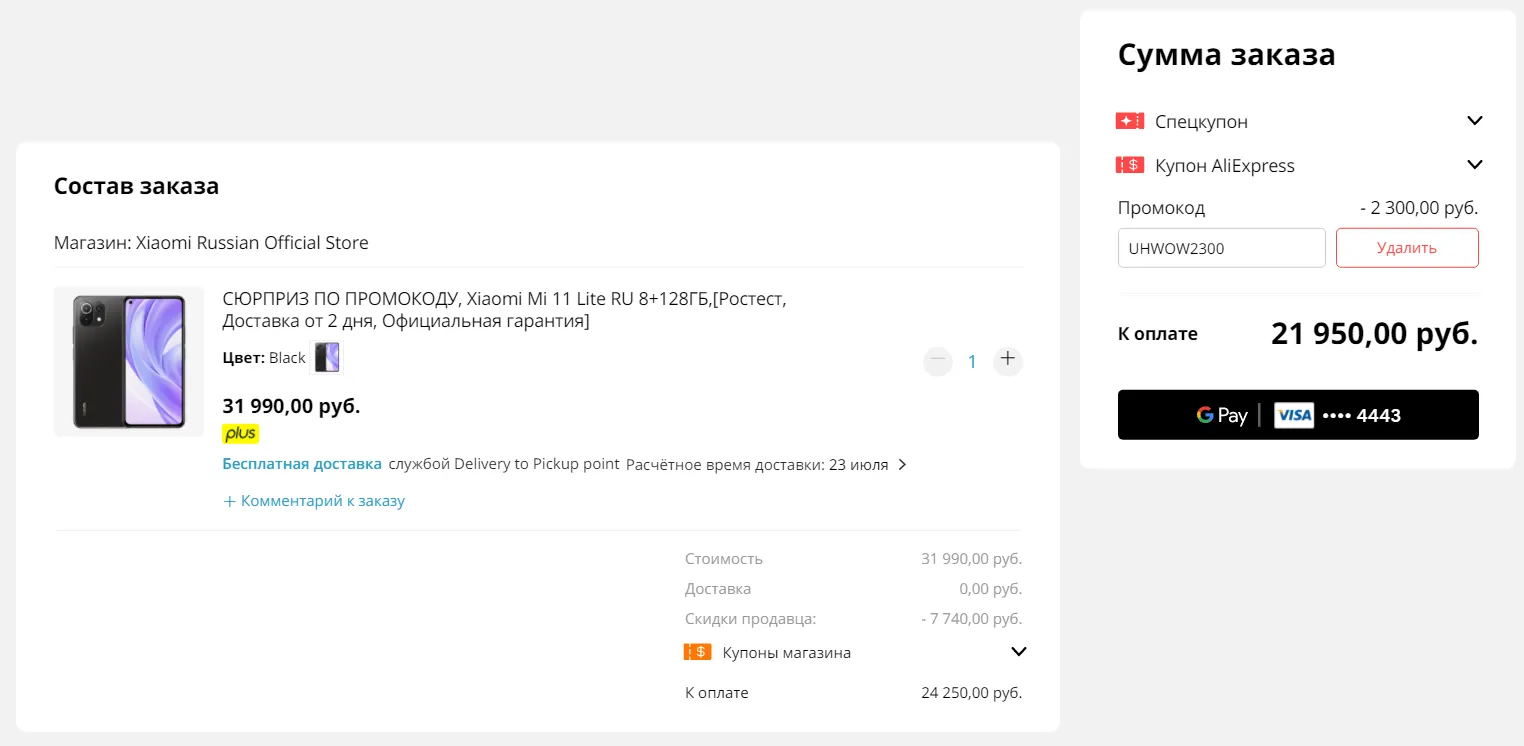Expand the Купон AliExpress dropdown
This screenshot has width=1524, height=746.
1474,165
